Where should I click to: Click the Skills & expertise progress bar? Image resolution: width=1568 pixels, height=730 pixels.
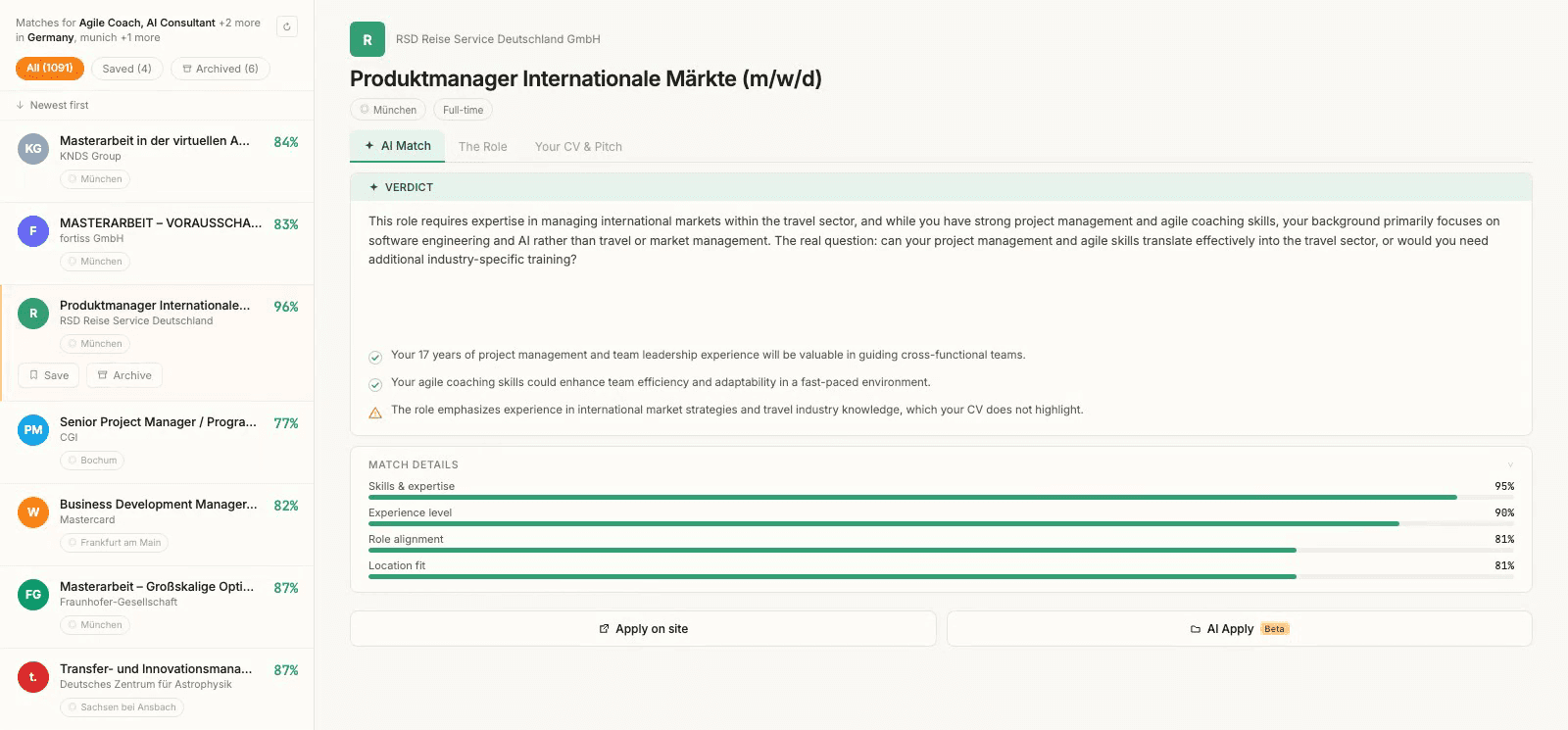[x=941, y=498]
